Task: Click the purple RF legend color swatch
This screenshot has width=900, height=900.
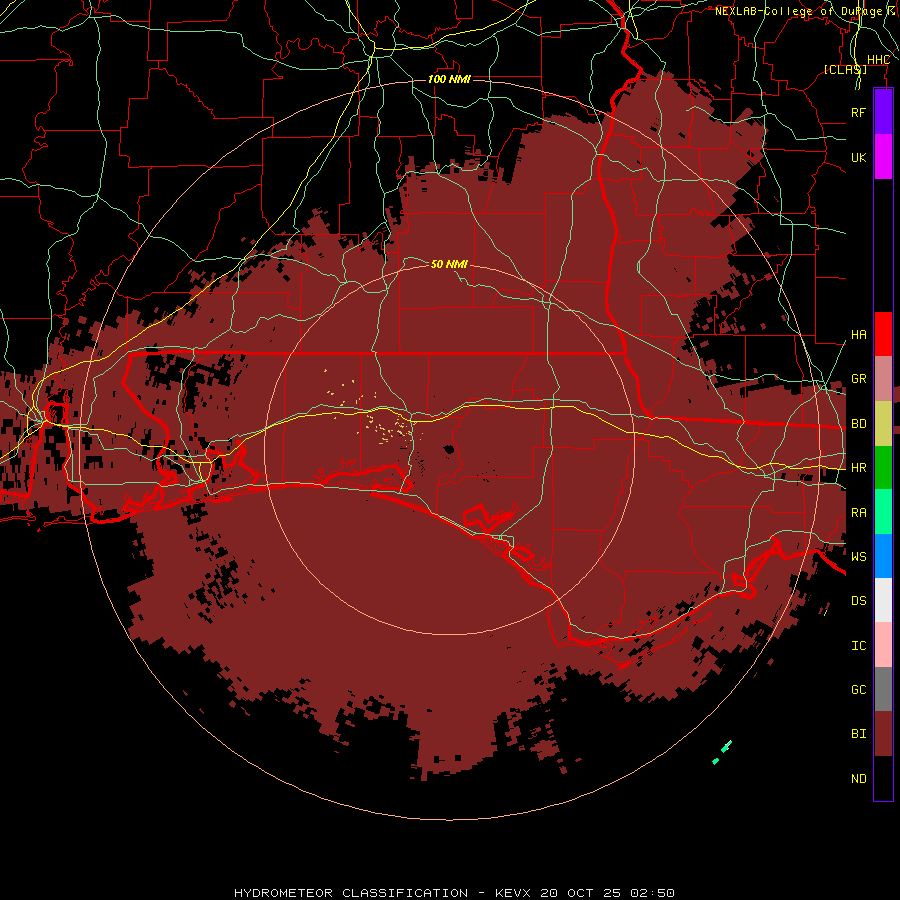Action: pos(883,112)
